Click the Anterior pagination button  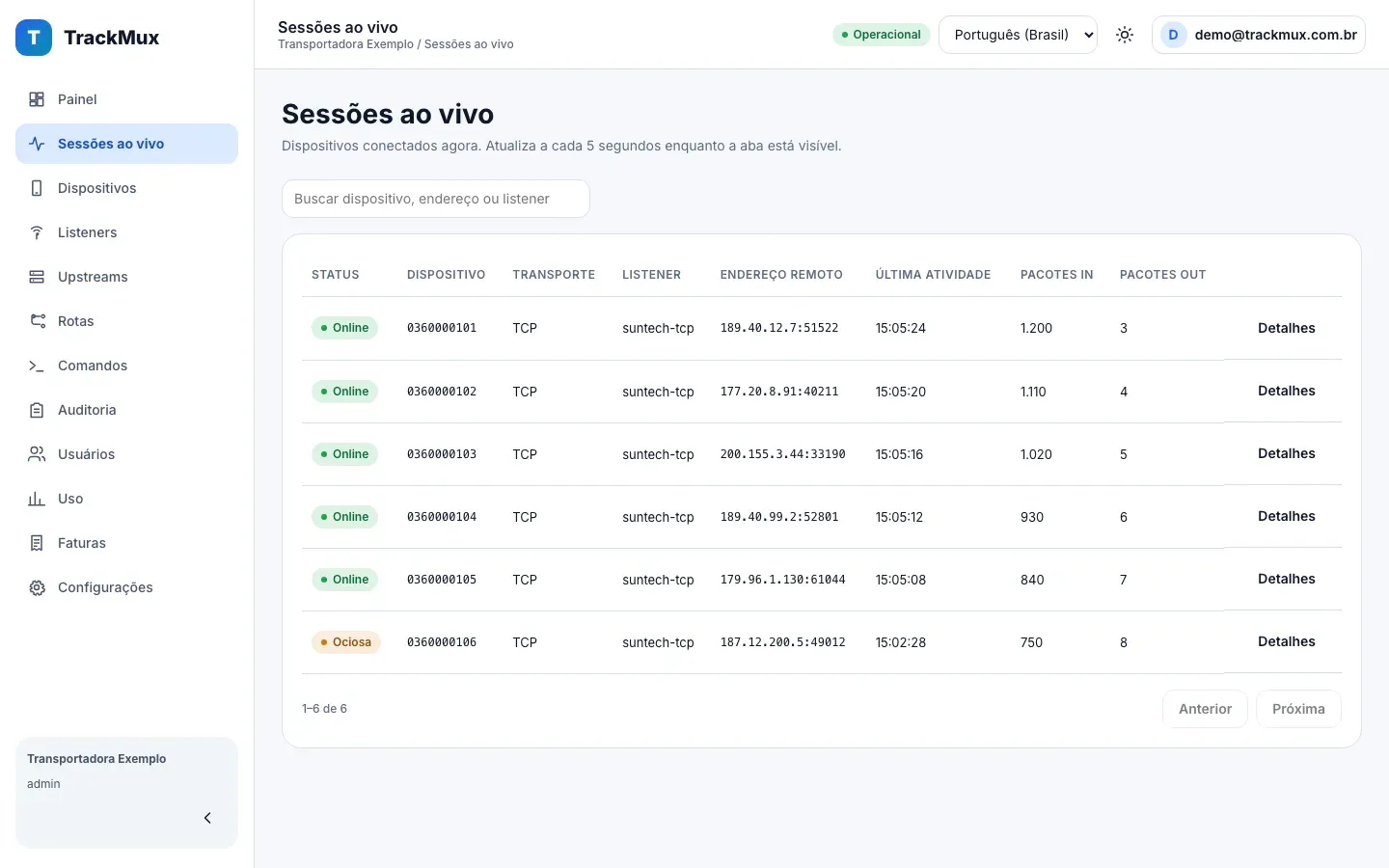1205,709
